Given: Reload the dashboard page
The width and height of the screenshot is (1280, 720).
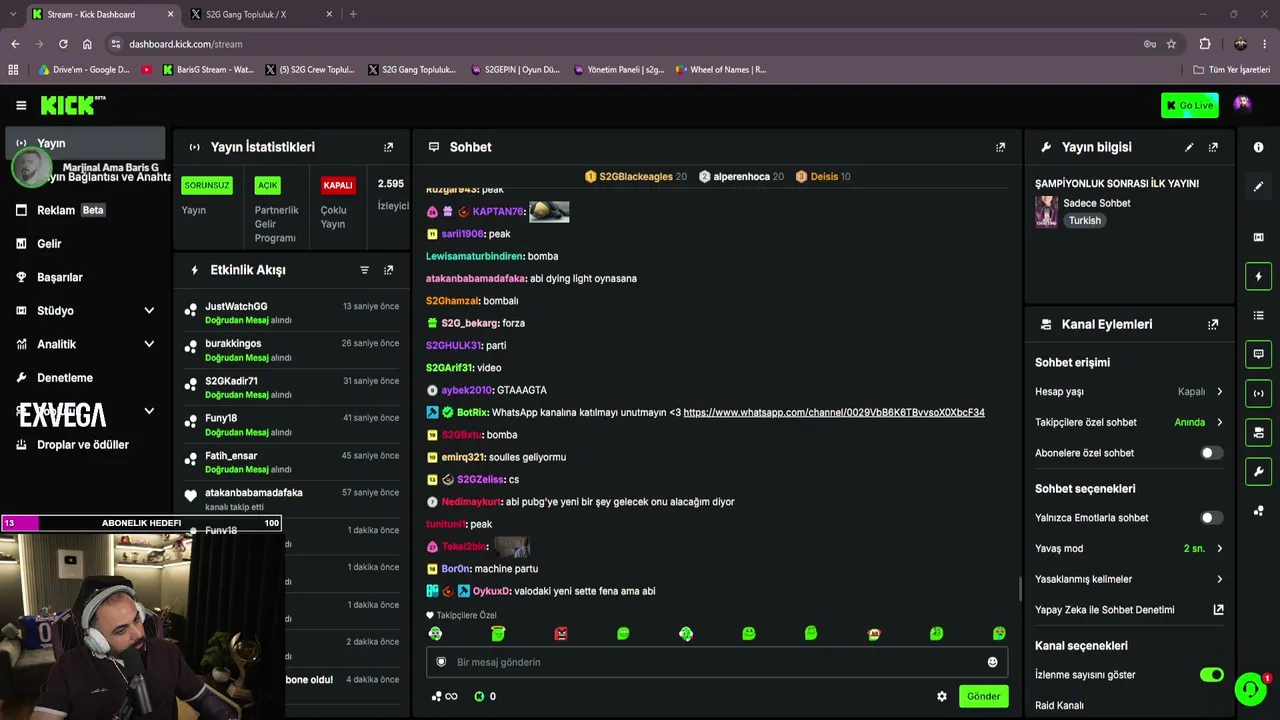Looking at the screenshot, I should pyautogui.click(x=63, y=44).
